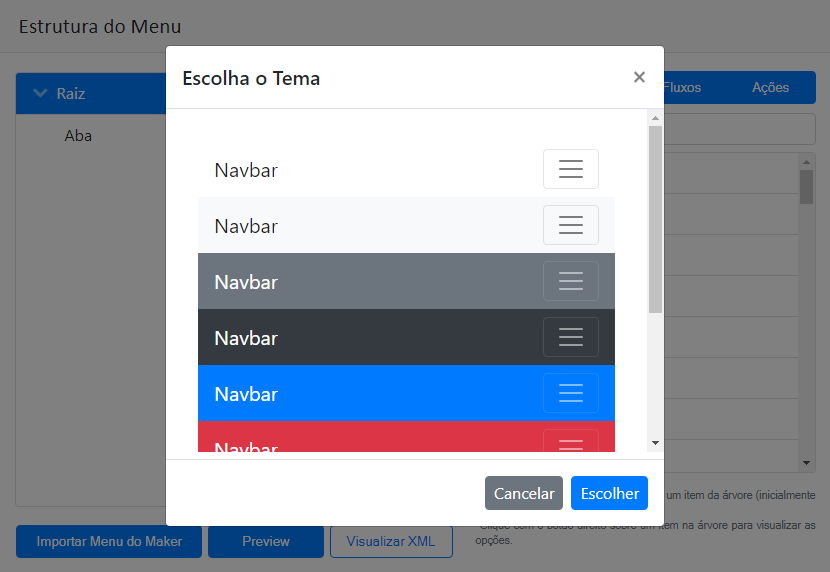Click hamburger toggler on medium gray Navbar
This screenshot has height=572, width=830.
click(x=570, y=281)
